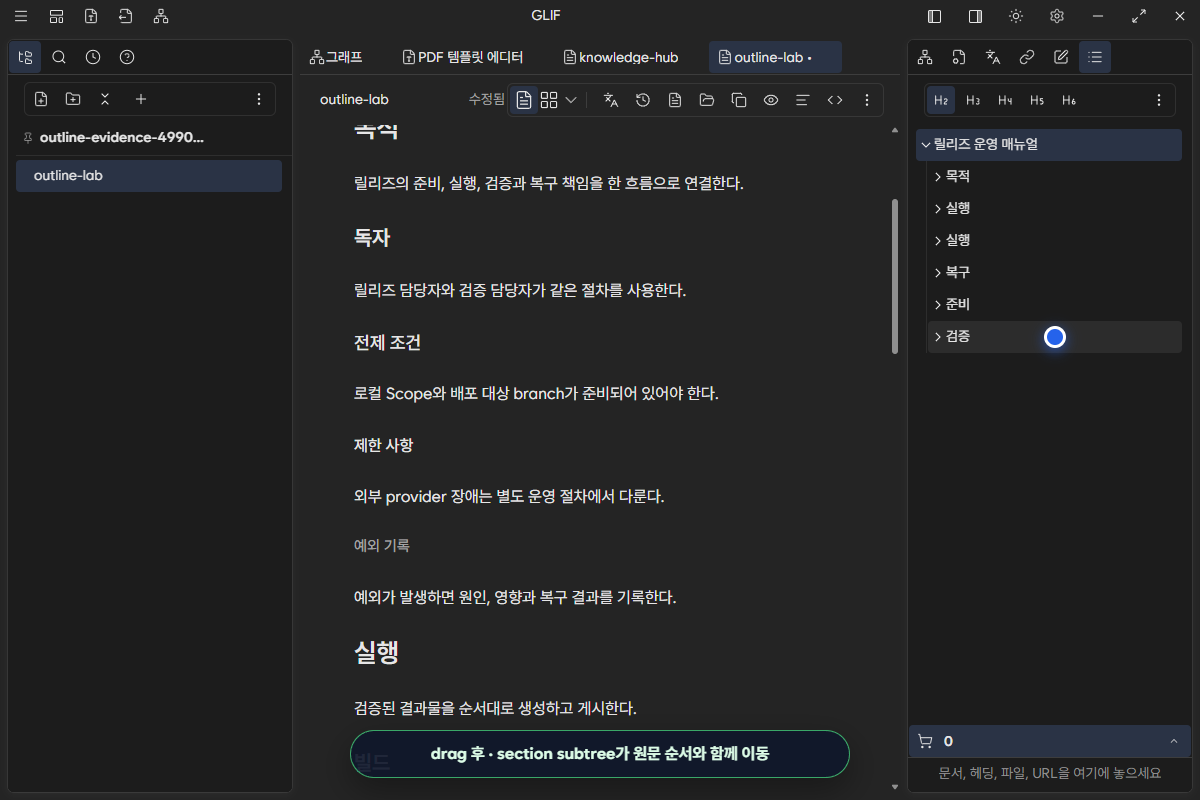Open the graph network icon in title bar
Screen dimensions: 1200x800
tap(161, 16)
